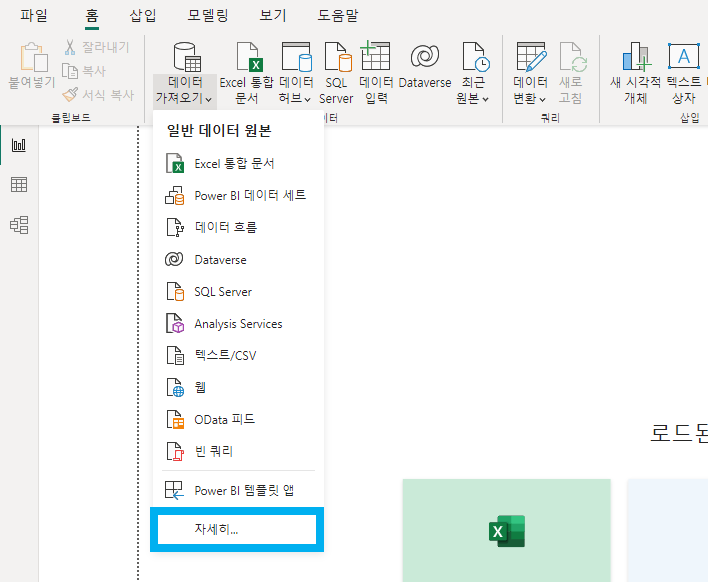Open the 모델링 tab
The width and height of the screenshot is (708, 582).
click(208, 15)
